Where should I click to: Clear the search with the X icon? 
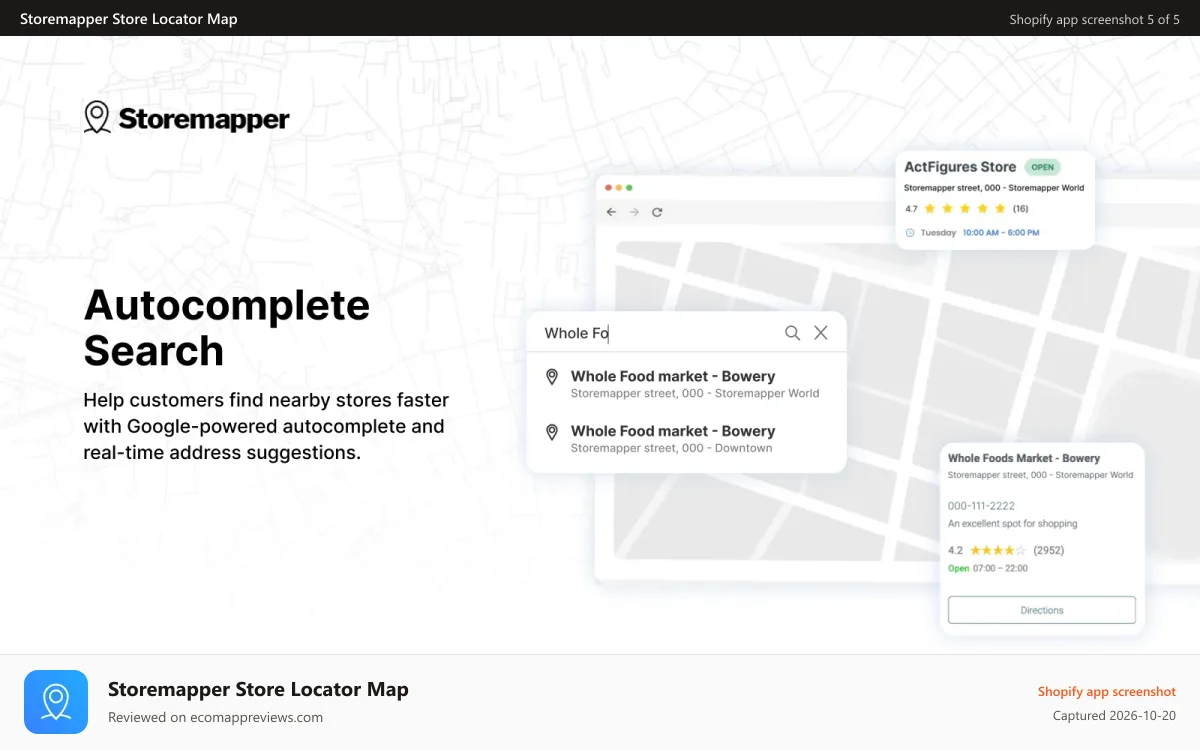[x=821, y=333]
